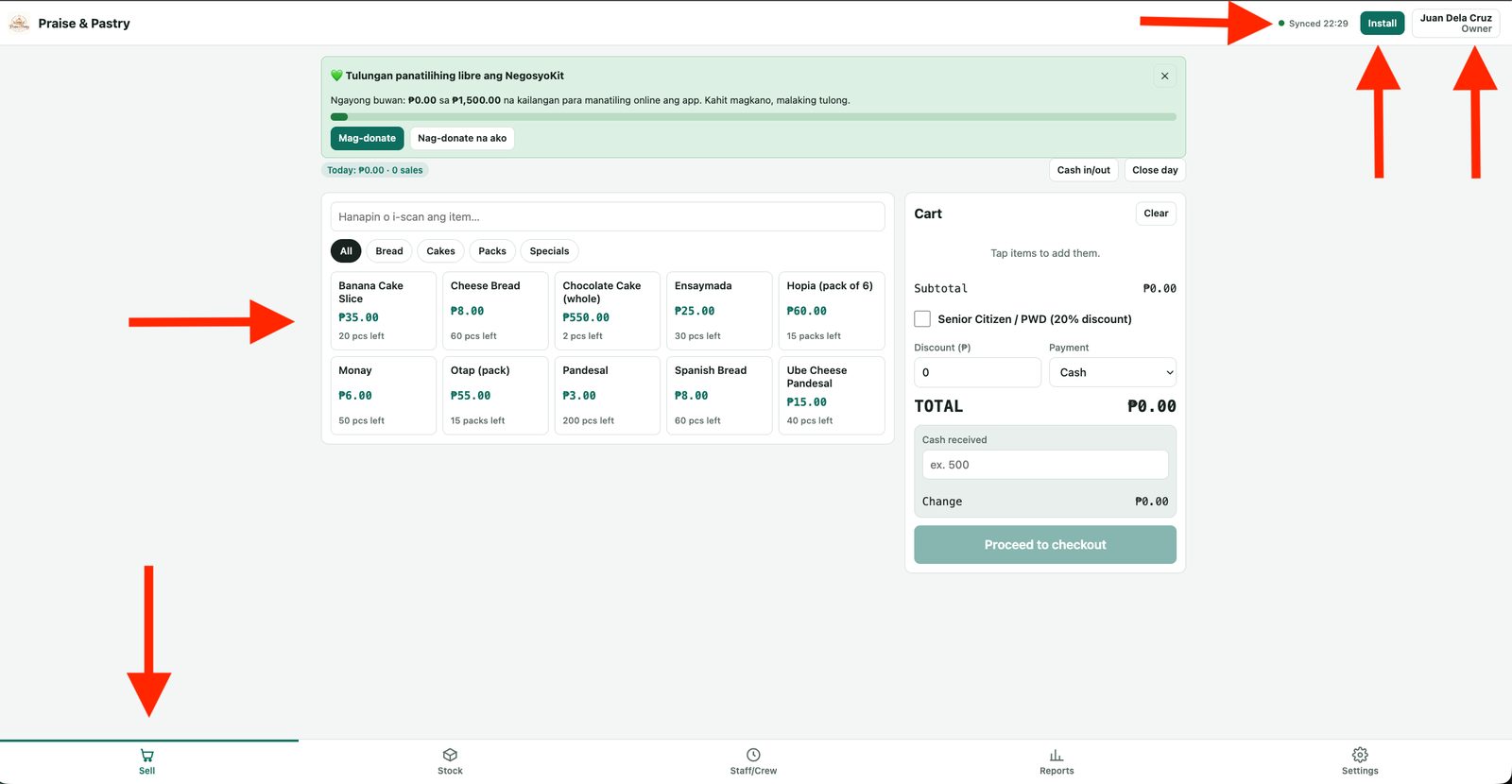
Task: Dismiss the donation banner with X
Action: pyautogui.click(x=1164, y=76)
